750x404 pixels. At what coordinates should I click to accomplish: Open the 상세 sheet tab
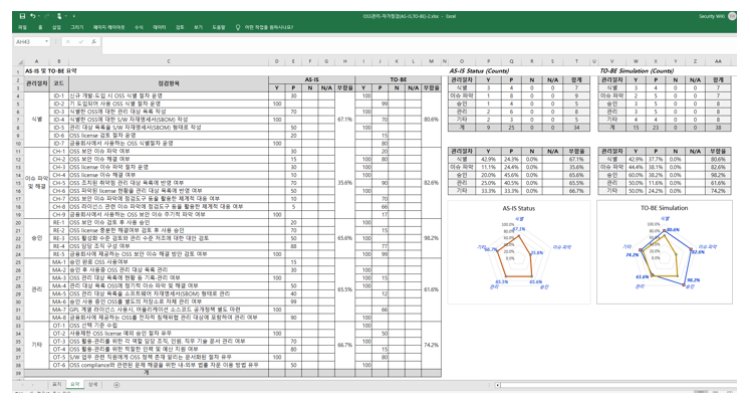click(92, 383)
